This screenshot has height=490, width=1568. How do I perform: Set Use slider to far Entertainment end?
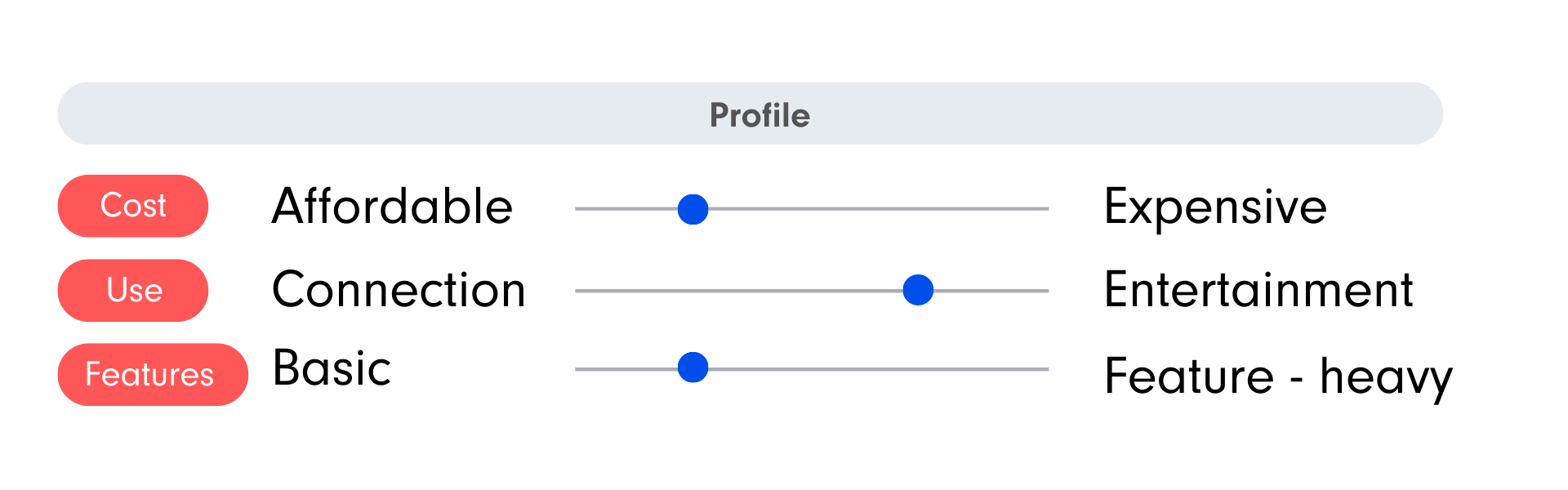pos(1047,291)
